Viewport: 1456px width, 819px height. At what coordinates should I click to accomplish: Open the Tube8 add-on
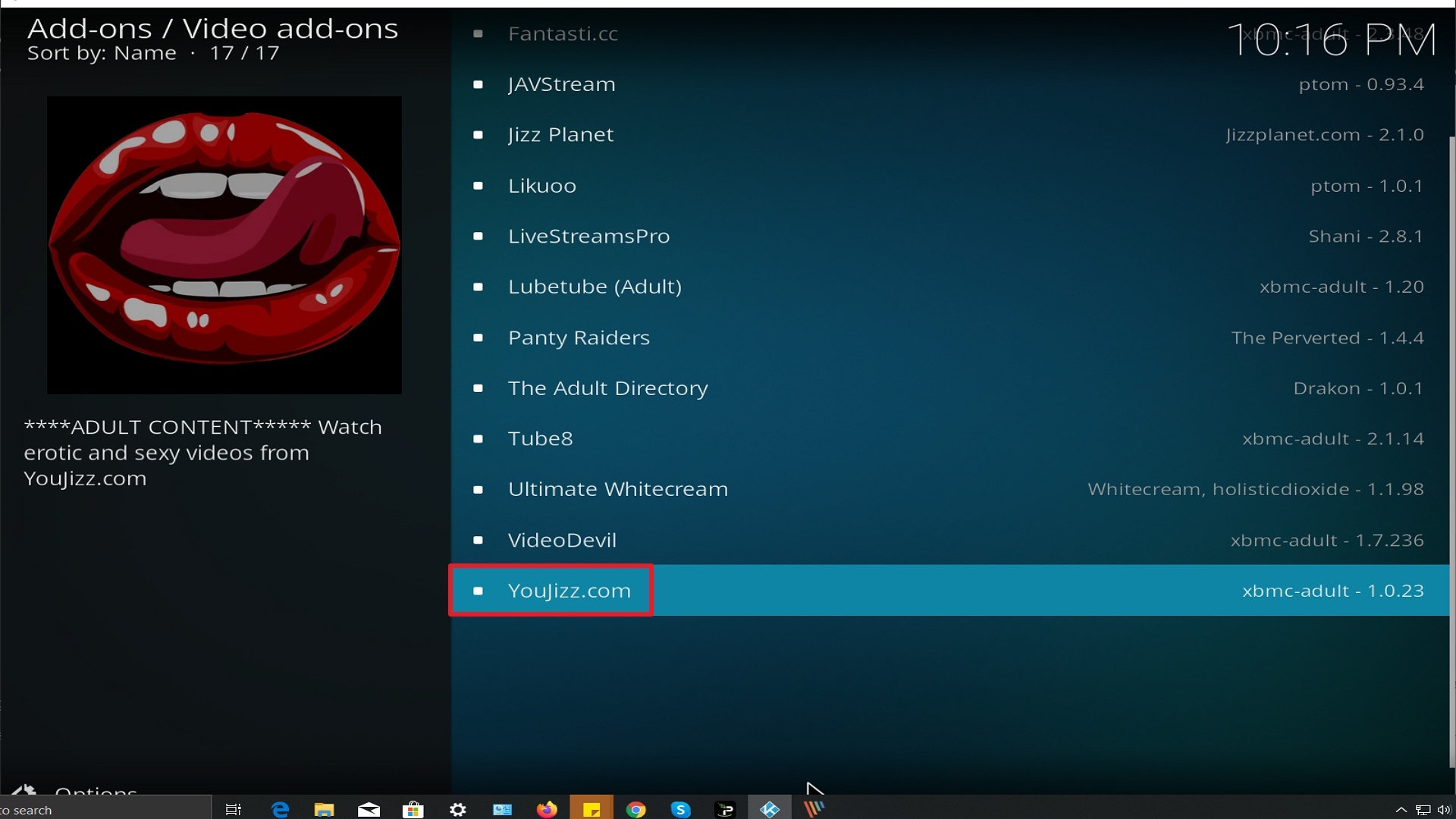[x=949, y=438]
